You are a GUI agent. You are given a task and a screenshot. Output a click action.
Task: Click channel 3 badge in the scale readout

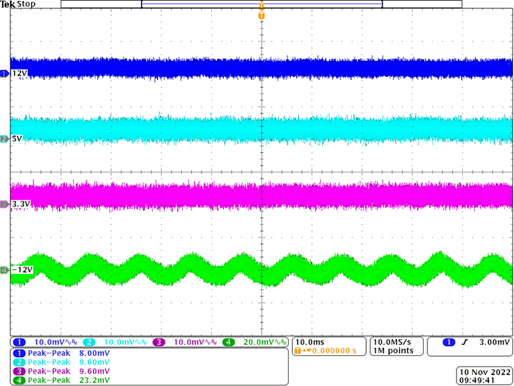pos(159,342)
